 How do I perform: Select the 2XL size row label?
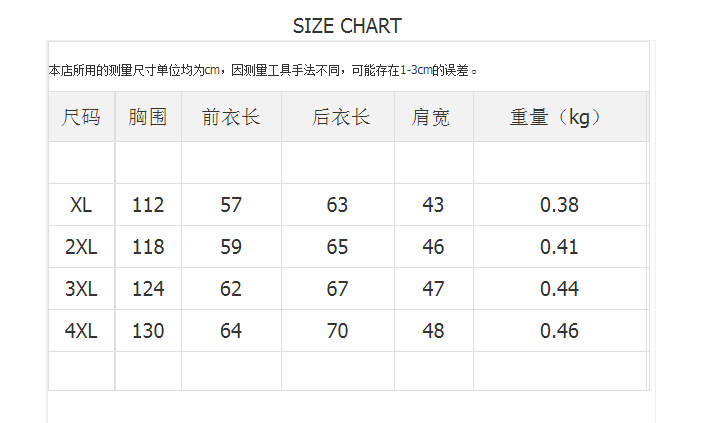(x=82, y=247)
